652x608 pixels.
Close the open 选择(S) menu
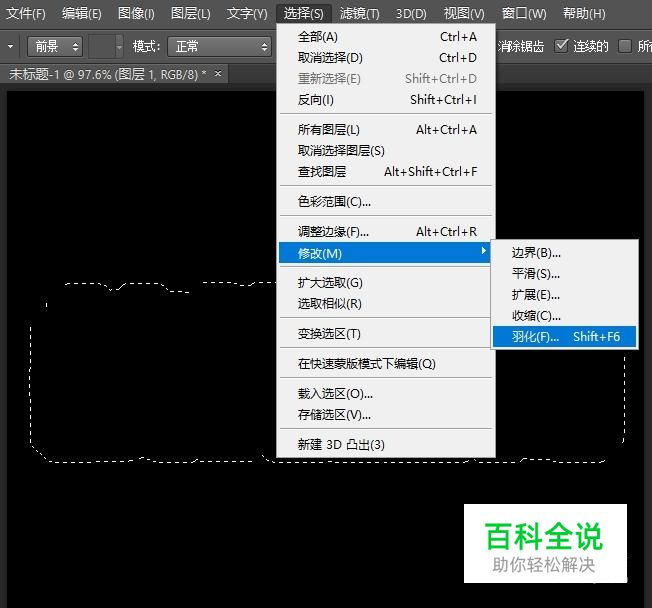[x=303, y=14]
